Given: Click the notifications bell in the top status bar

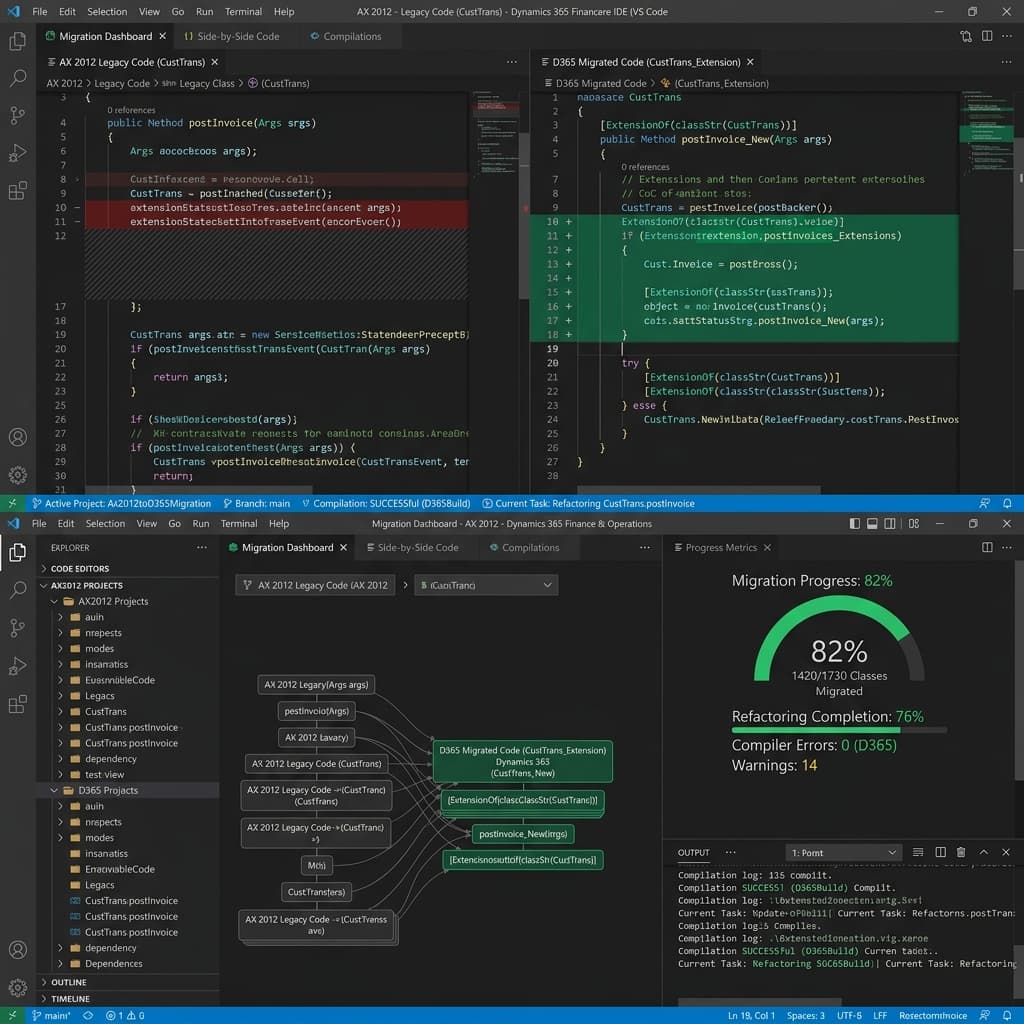Looking at the screenshot, I should point(1007,504).
